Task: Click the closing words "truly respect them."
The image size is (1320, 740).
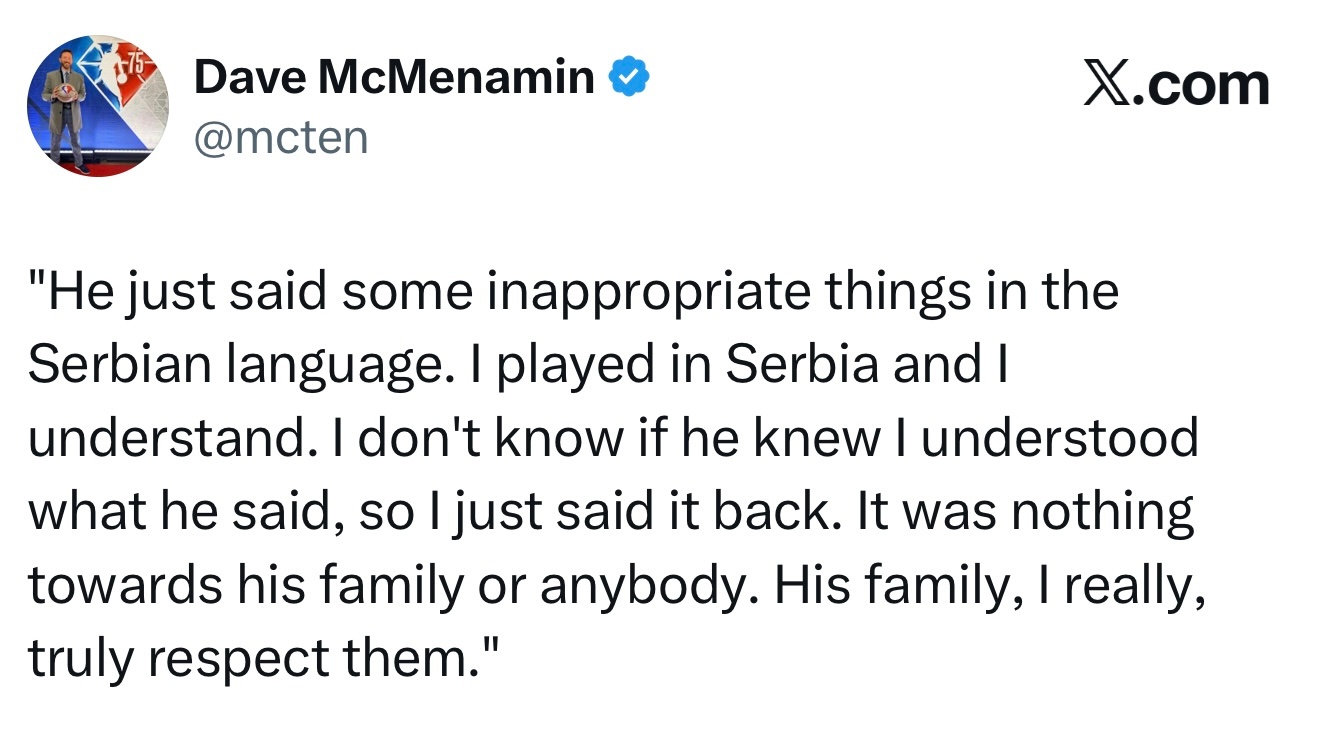Action: [x=263, y=659]
